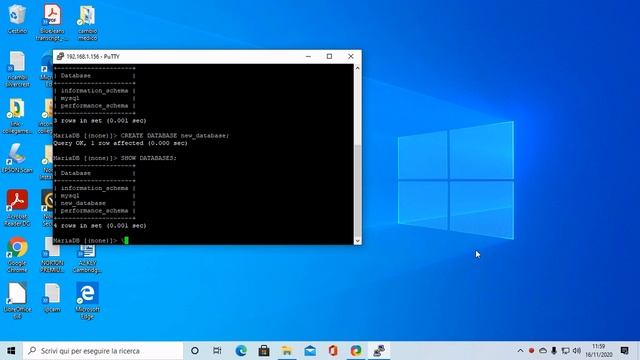Select the BlueJeans transcript PDF on the desktop
The image size is (640, 360).
click(52, 22)
